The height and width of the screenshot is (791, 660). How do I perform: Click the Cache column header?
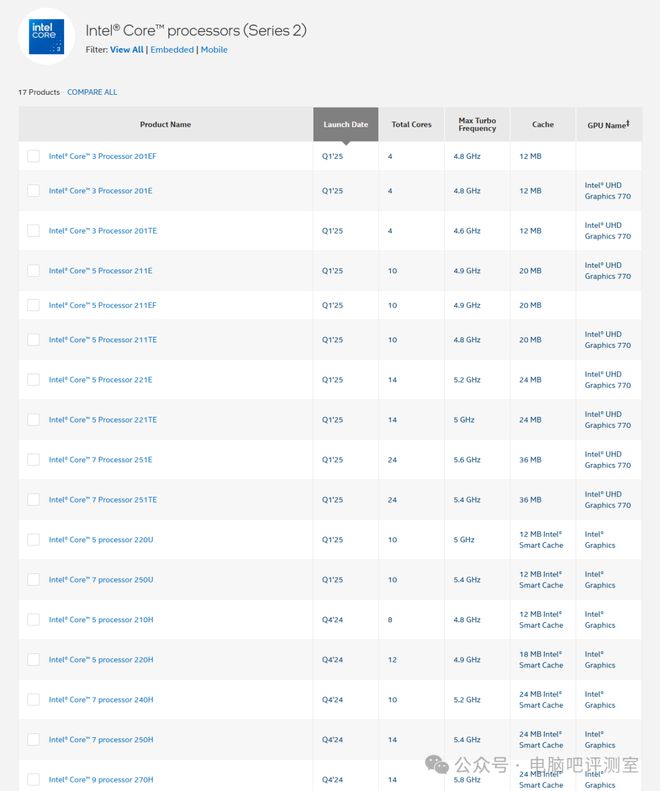tap(542, 124)
